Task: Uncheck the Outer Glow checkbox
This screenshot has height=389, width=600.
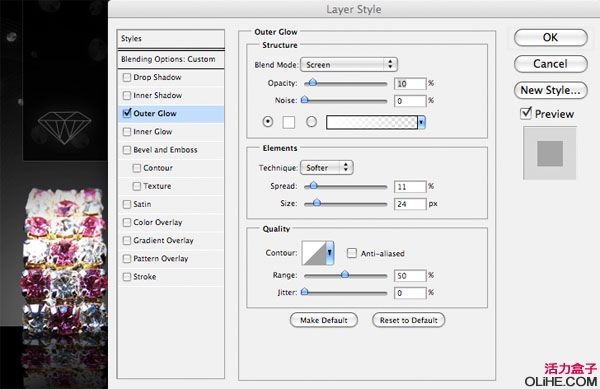Action: pos(127,113)
